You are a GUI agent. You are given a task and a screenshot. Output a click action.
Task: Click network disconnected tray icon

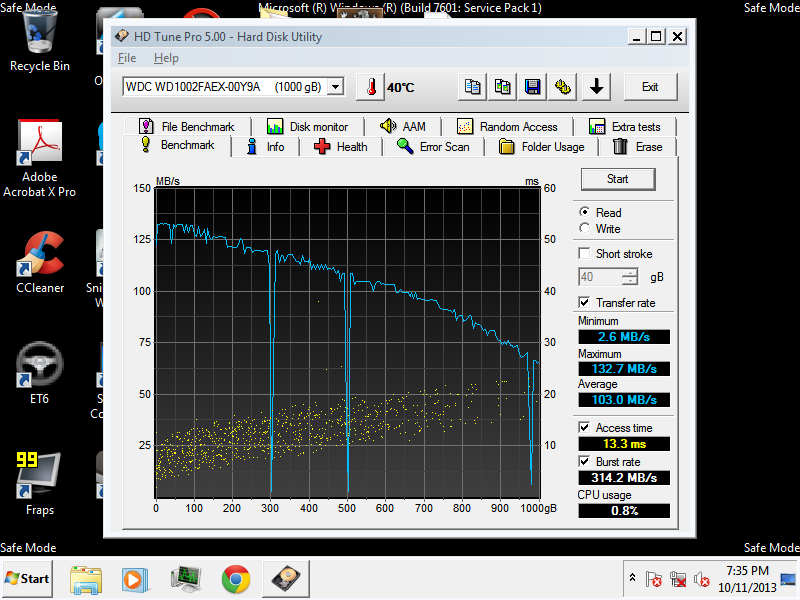click(678, 579)
